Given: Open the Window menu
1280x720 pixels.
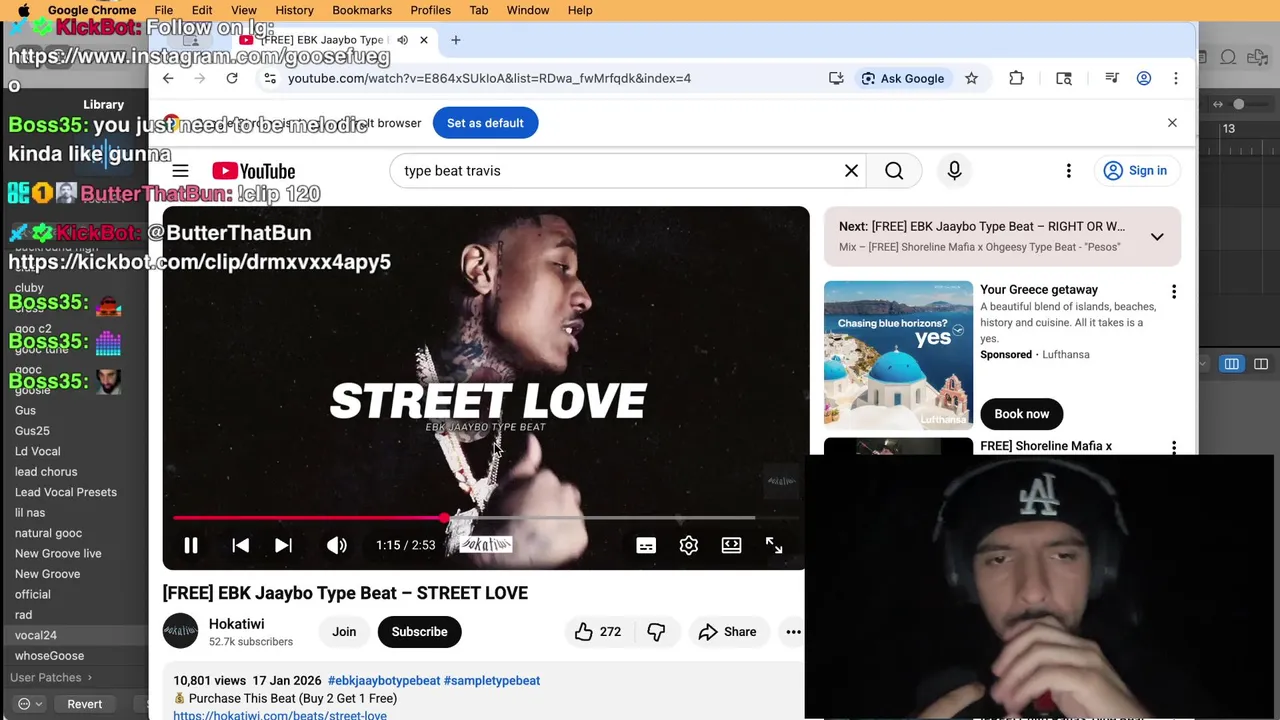Looking at the screenshot, I should point(528,10).
